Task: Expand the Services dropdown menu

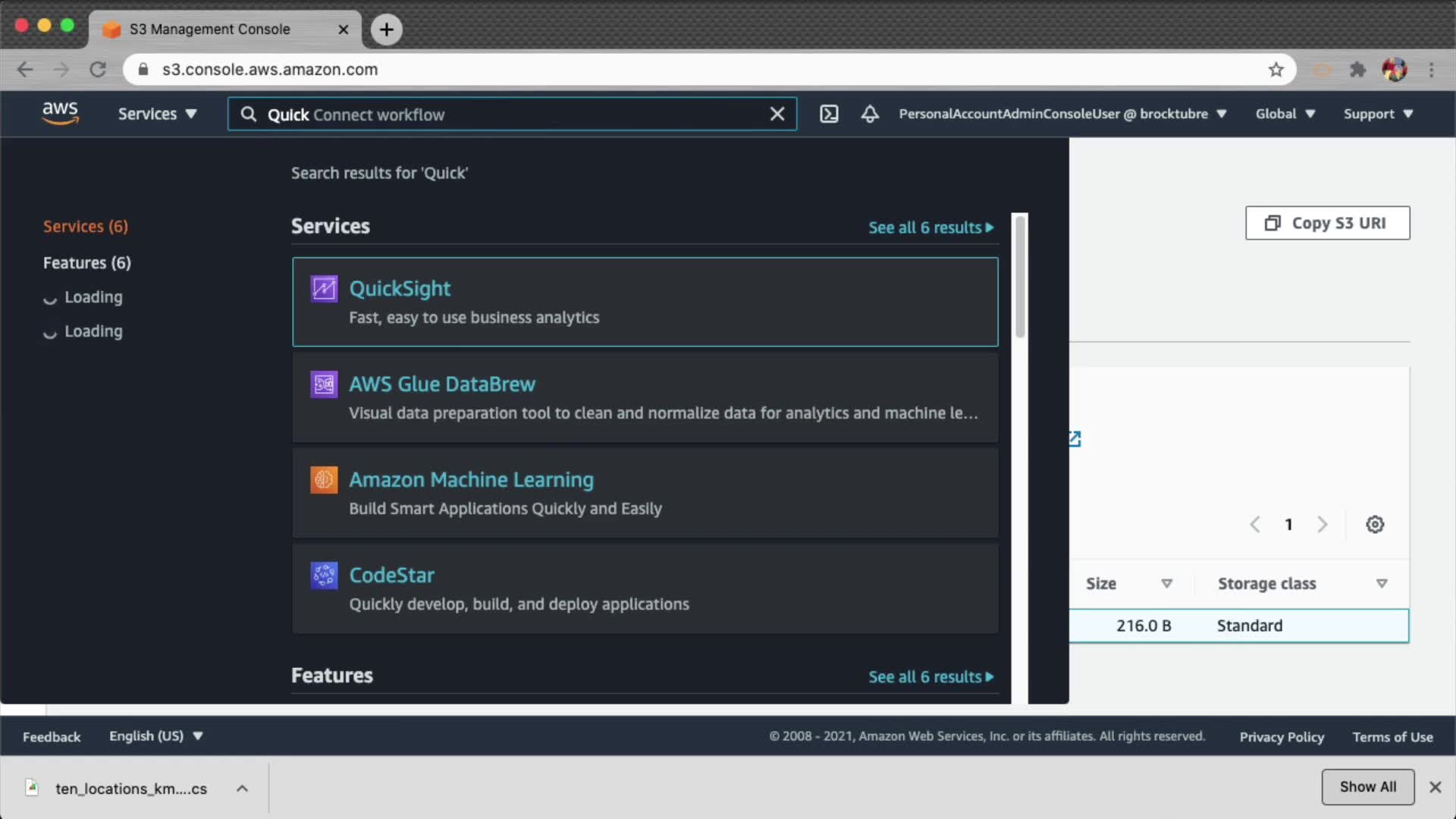Action: [157, 114]
